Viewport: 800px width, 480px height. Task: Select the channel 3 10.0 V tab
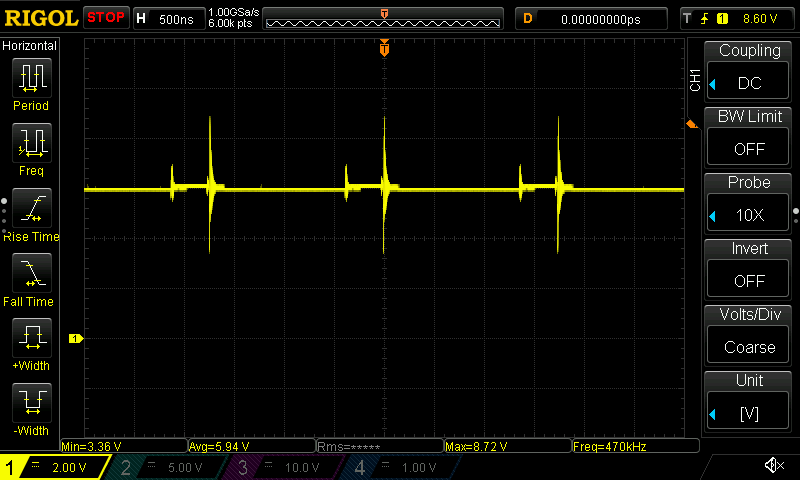click(288, 467)
